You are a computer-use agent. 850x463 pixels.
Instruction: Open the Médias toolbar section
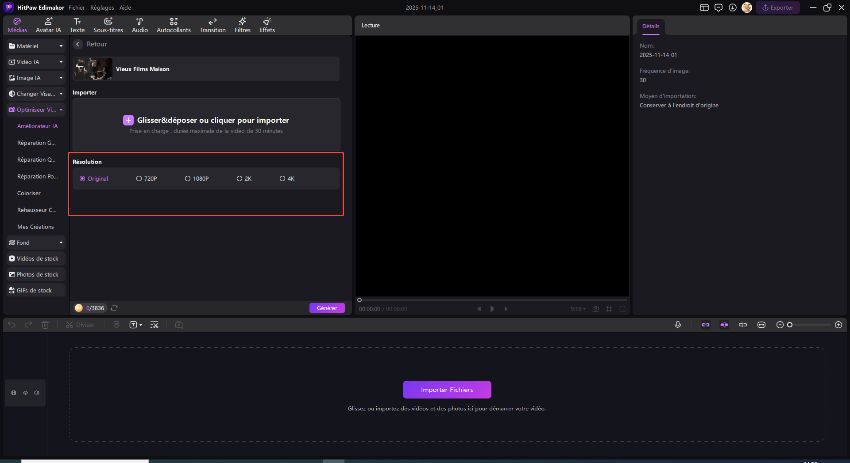(x=17, y=25)
